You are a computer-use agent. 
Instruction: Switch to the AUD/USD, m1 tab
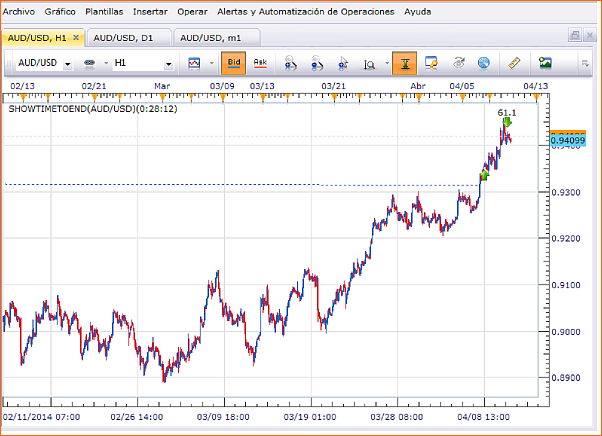[217, 38]
